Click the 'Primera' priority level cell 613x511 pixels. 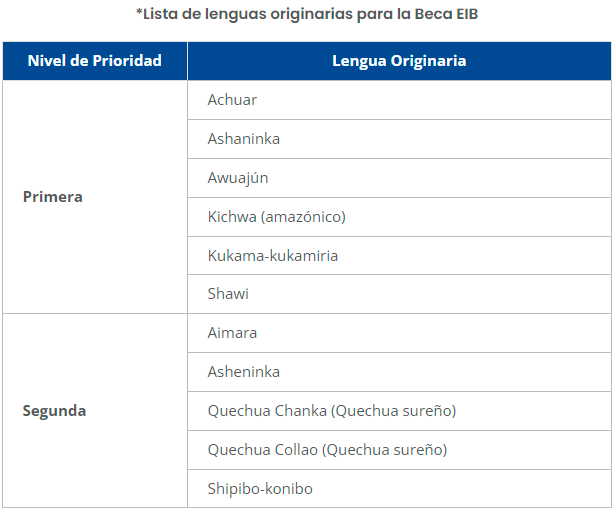pos(53,197)
